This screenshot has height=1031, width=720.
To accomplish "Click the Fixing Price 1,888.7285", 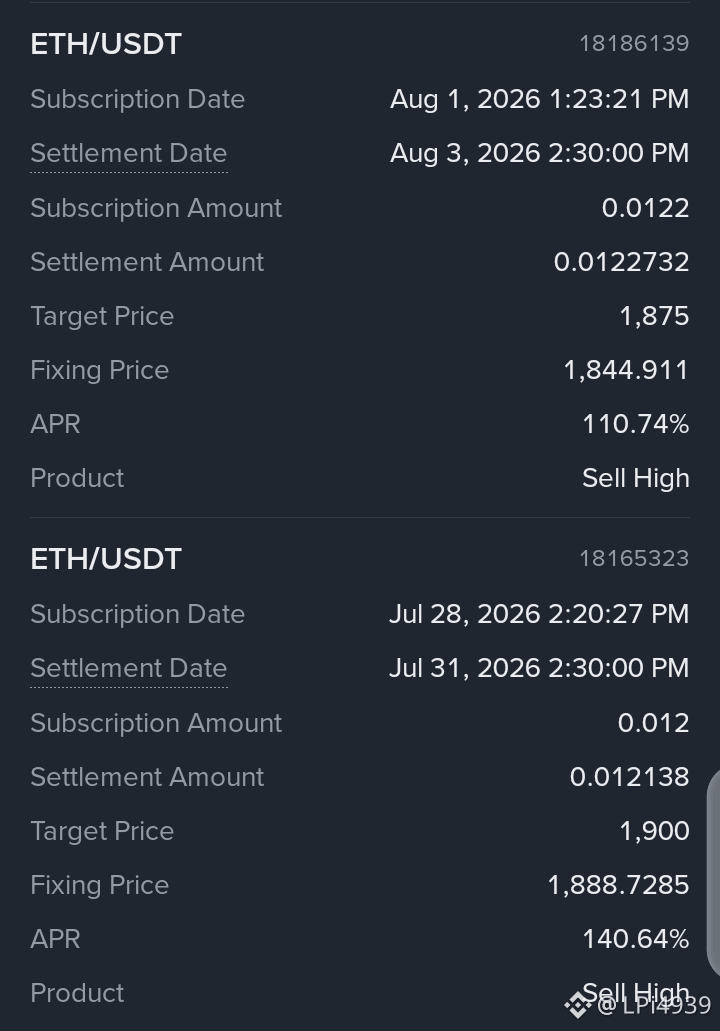I will pos(618,885).
